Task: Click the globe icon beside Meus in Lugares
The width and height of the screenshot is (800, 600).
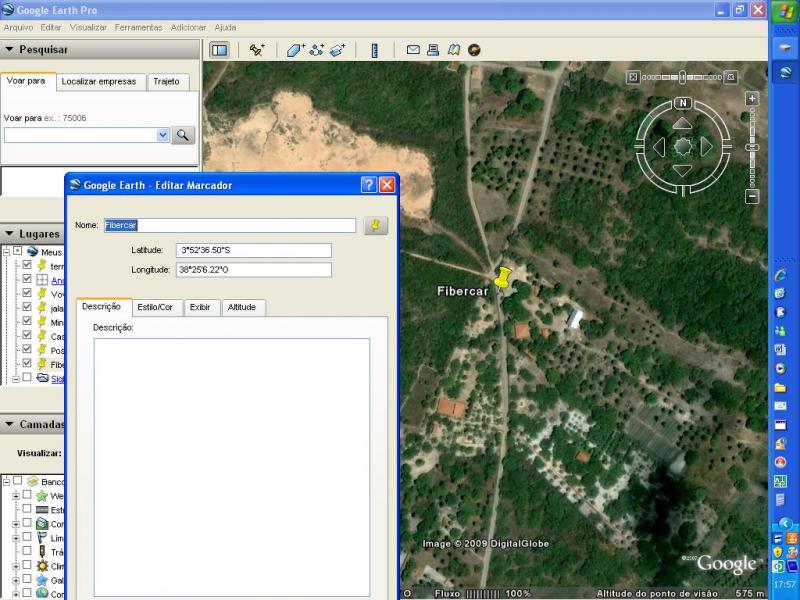Action: (33, 251)
